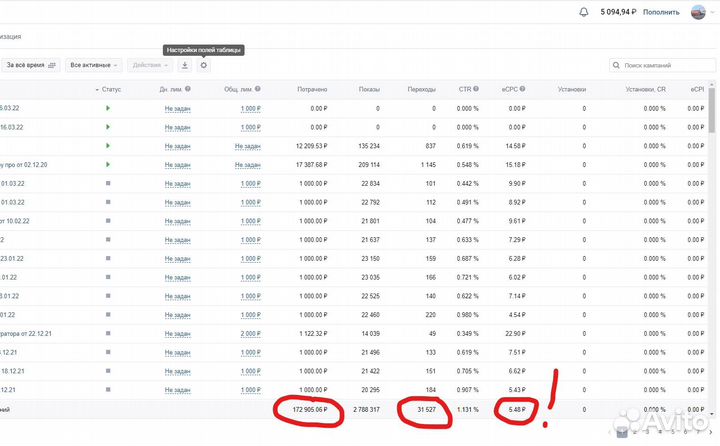Viewport: 720px width, 446px height.
Task: Click the Пополнить balance link
Action: coord(660,12)
